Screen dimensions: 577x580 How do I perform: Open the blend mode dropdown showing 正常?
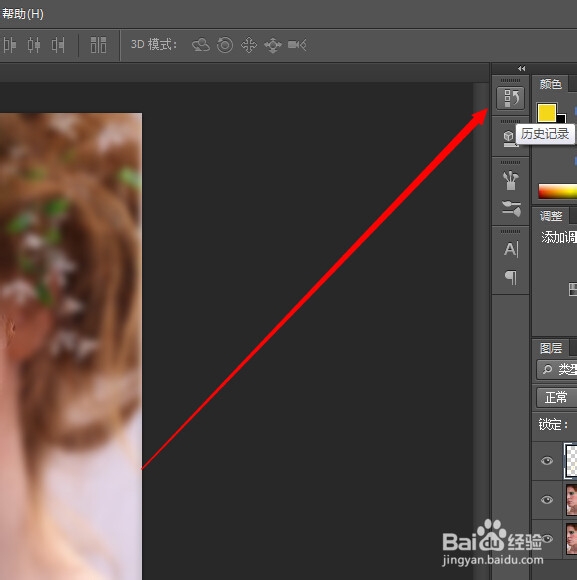[x=557, y=397]
